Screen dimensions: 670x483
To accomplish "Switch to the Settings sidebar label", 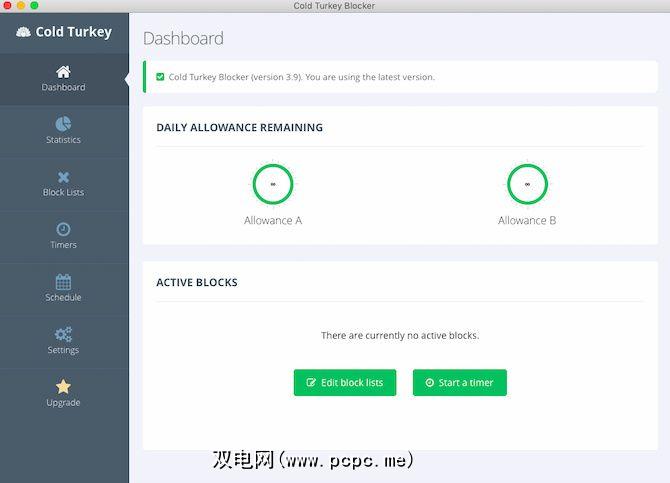I will [63, 350].
